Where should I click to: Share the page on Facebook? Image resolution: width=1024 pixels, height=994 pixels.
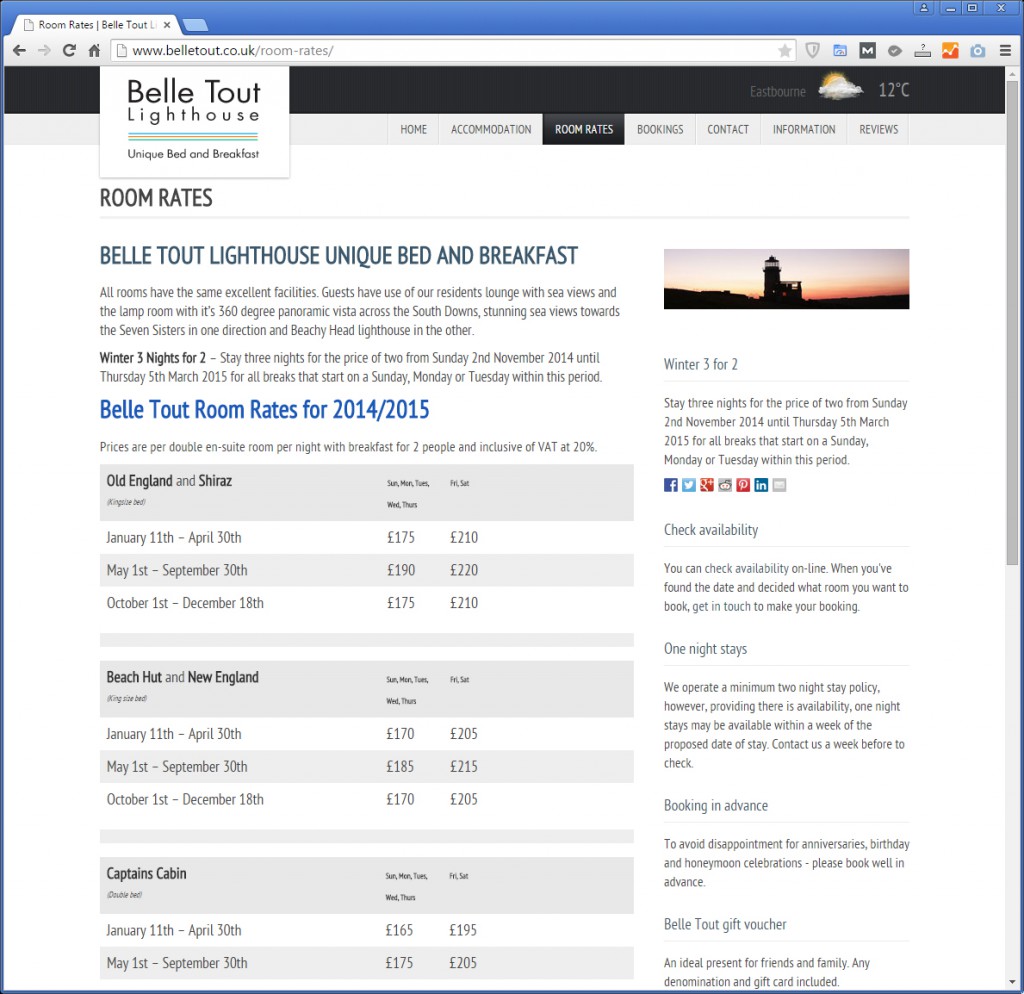(670, 484)
